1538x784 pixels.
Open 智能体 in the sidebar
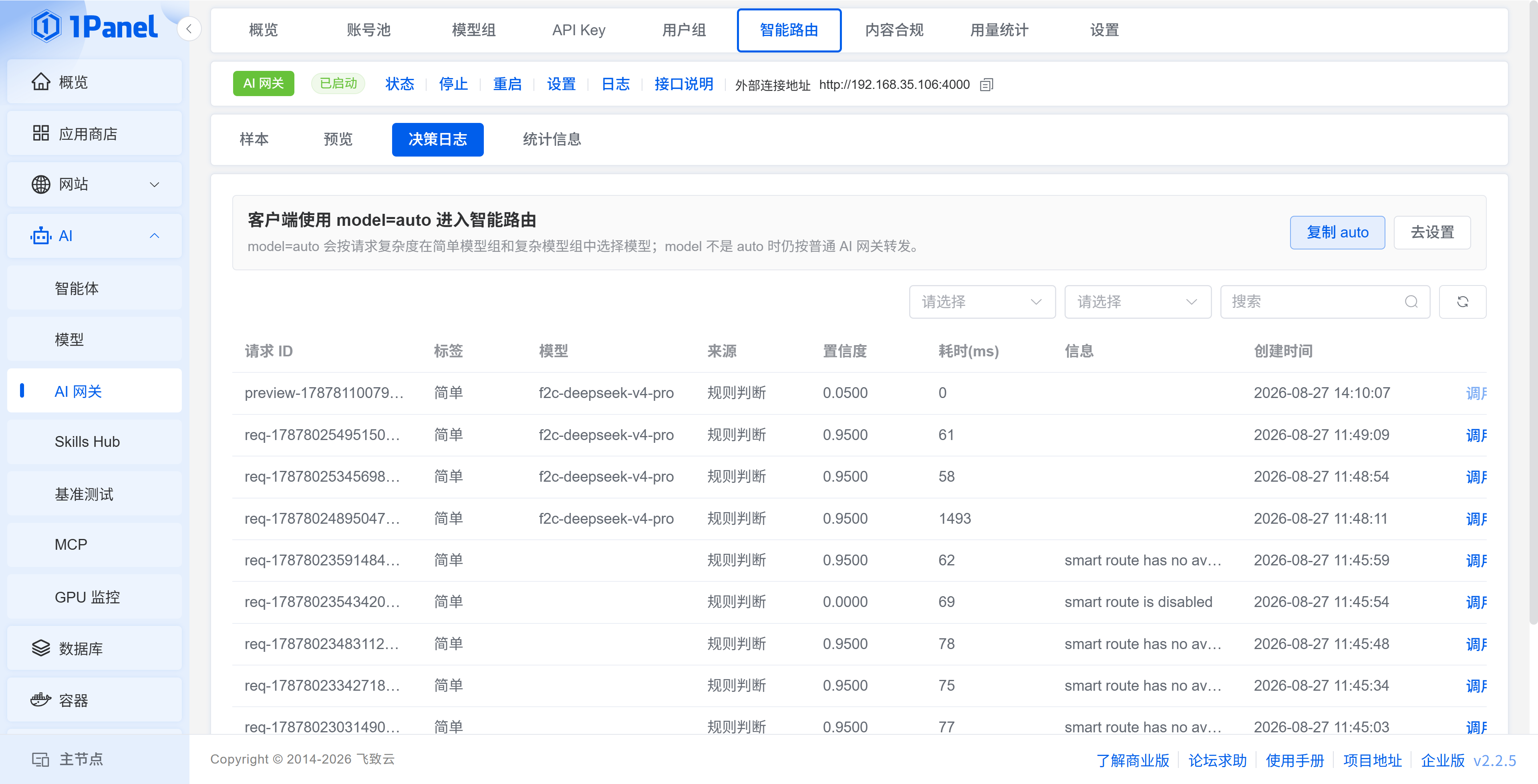95,288
